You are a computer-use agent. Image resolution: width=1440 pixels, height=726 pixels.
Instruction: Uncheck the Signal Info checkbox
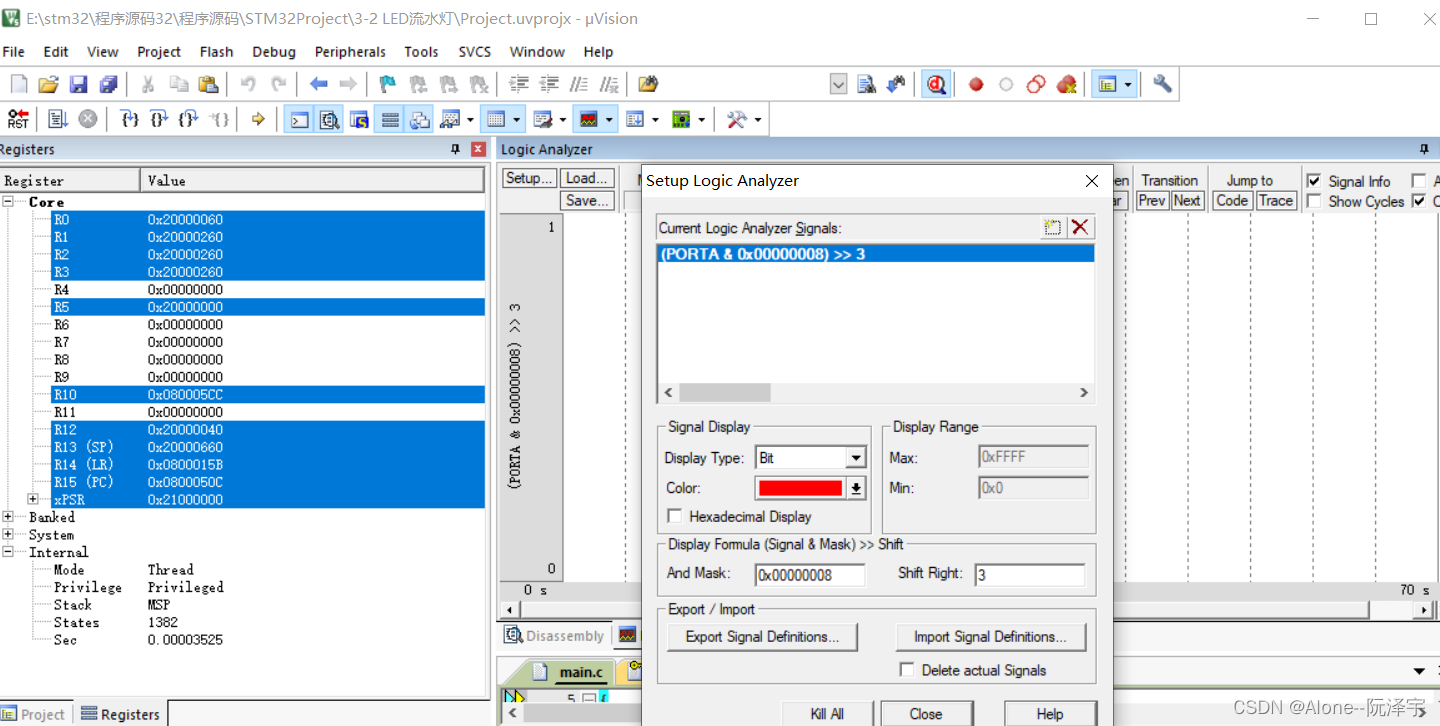[x=1314, y=181]
